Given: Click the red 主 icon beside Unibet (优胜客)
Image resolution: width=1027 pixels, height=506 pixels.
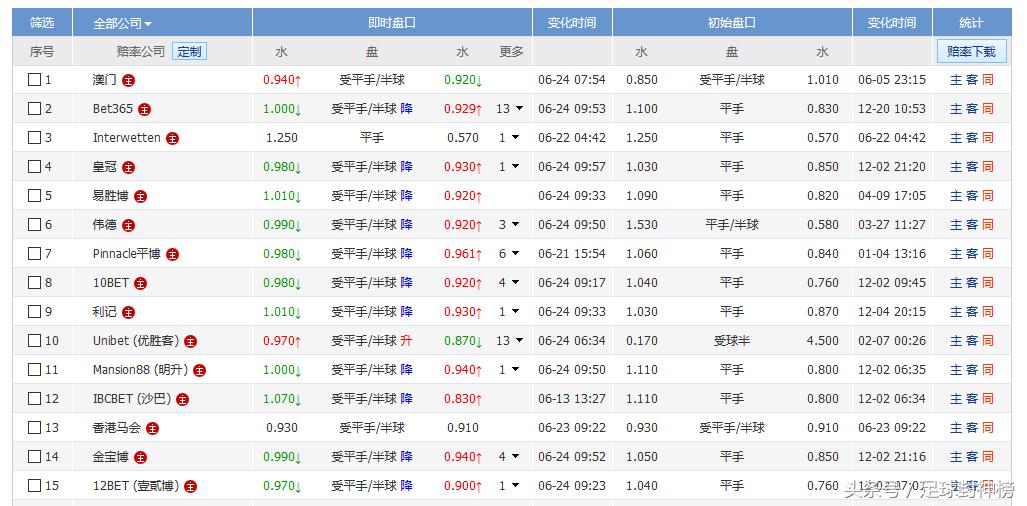Looking at the screenshot, I should 191,341.
